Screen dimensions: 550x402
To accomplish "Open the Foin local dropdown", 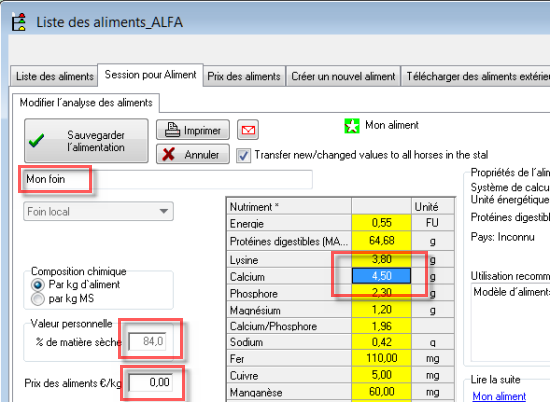I will tap(99, 211).
